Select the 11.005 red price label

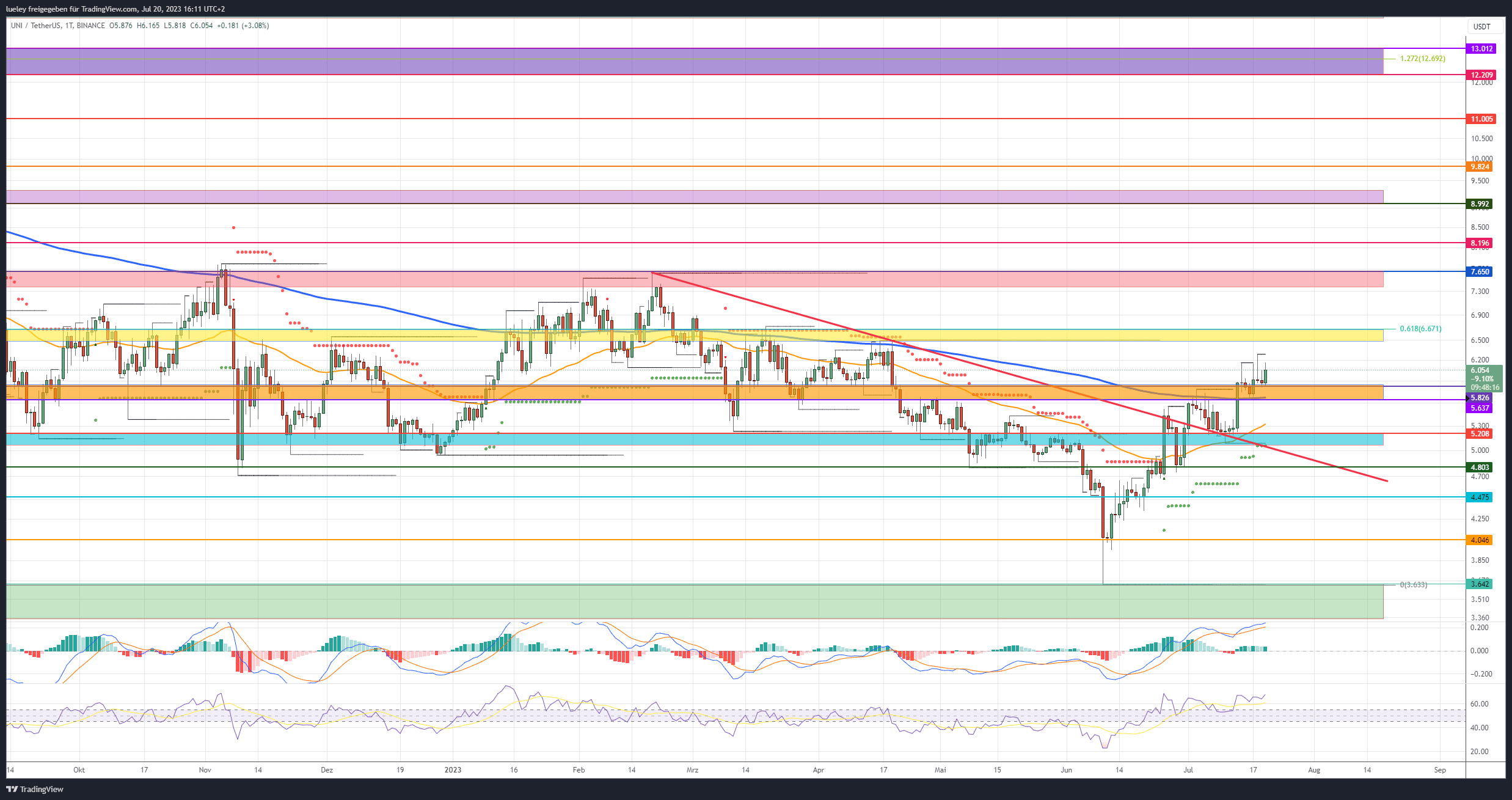coord(1481,119)
